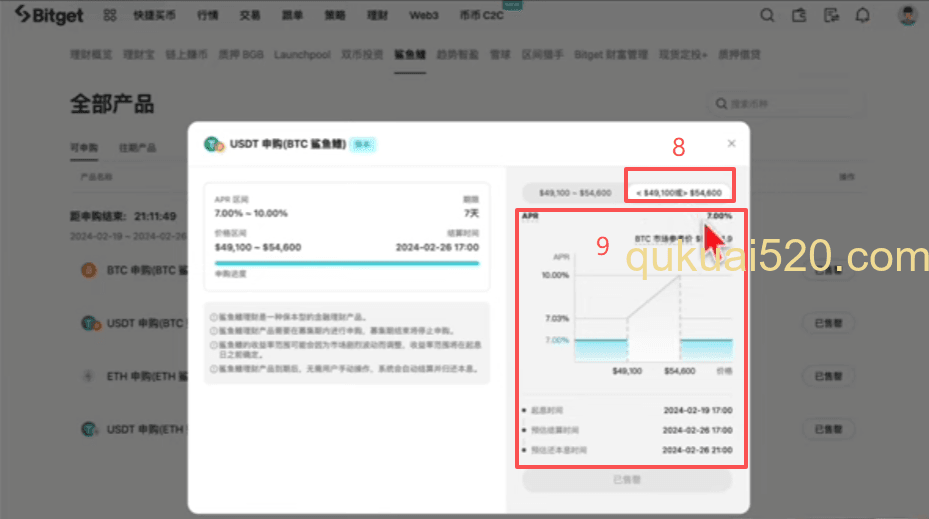Go to 趋势智盈 sub-tab
Screen dimensions: 929x519
tap(457, 55)
